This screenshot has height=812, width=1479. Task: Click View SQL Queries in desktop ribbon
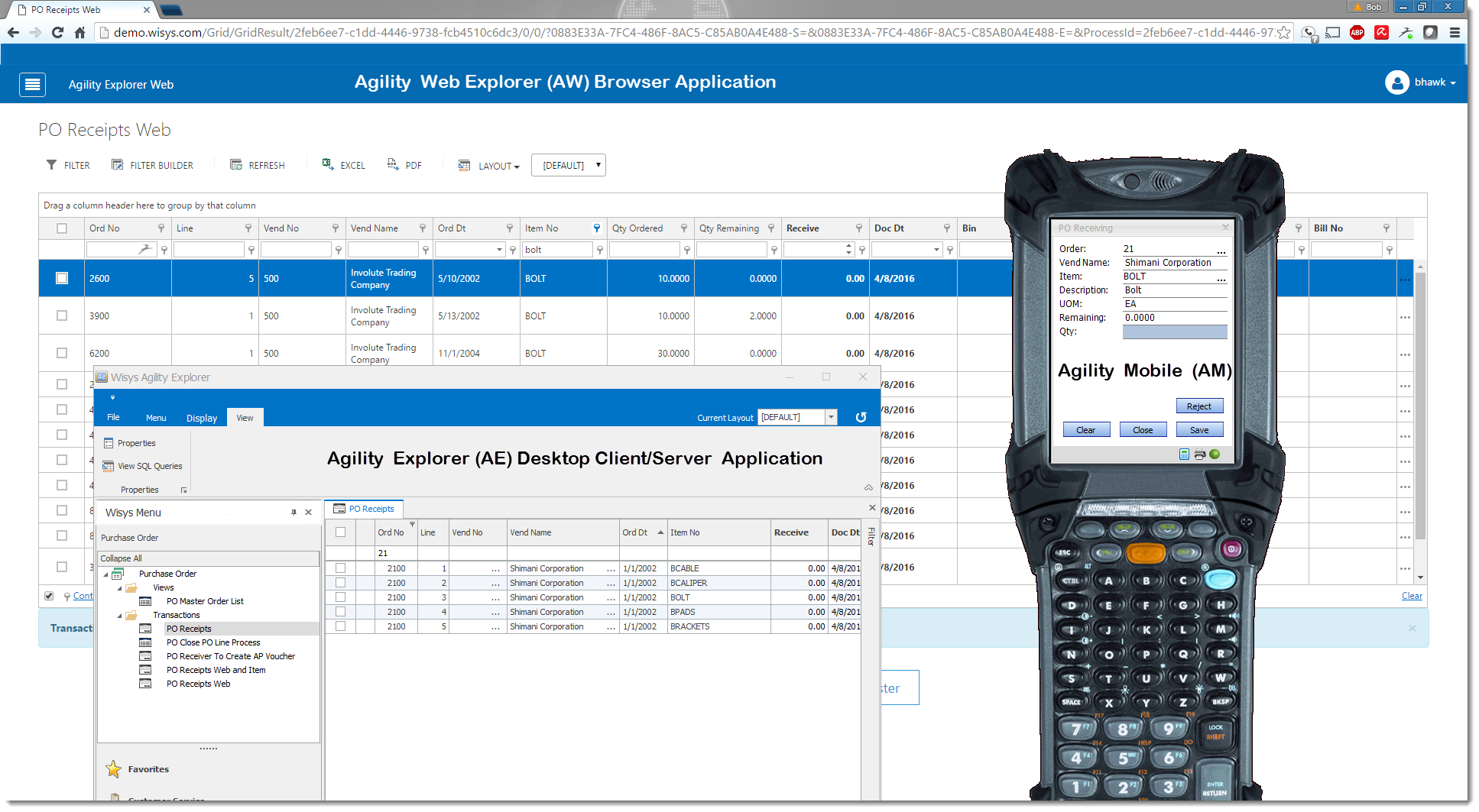(142, 466)
